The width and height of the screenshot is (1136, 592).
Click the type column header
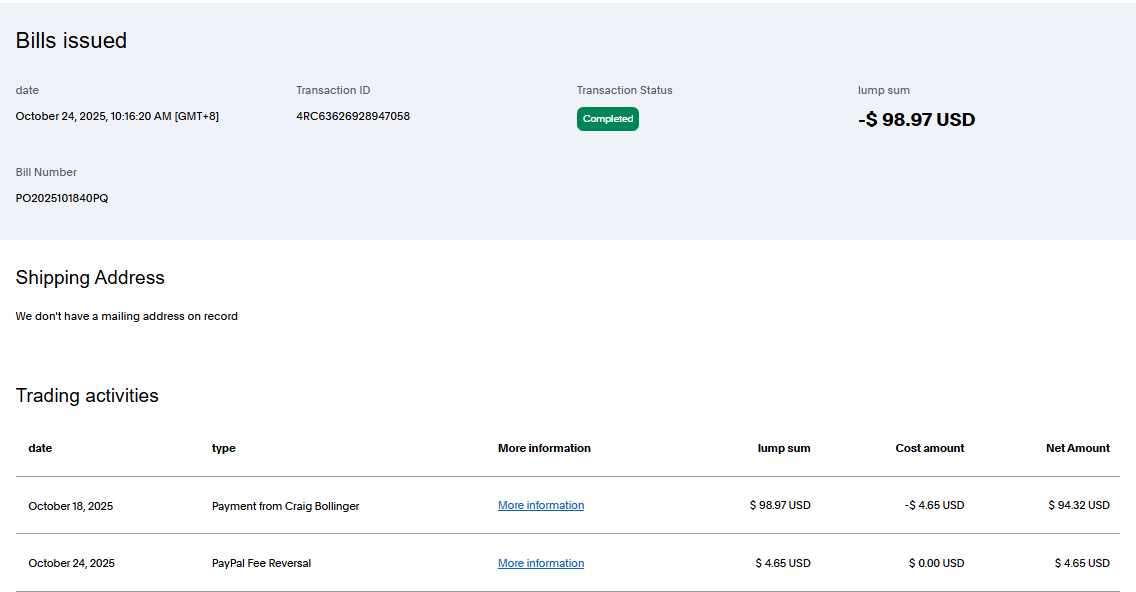224,448
